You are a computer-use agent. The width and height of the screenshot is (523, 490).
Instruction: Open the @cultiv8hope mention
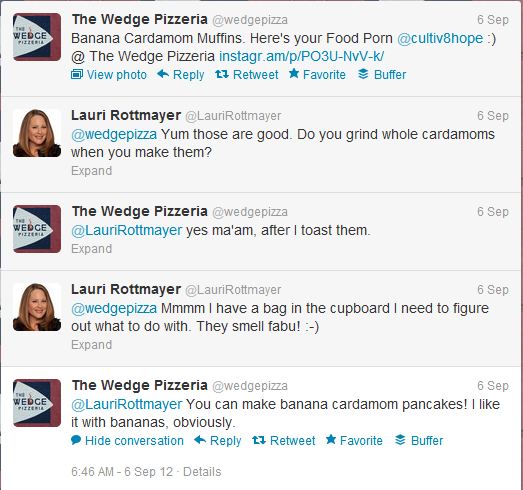tap(440, 38)
